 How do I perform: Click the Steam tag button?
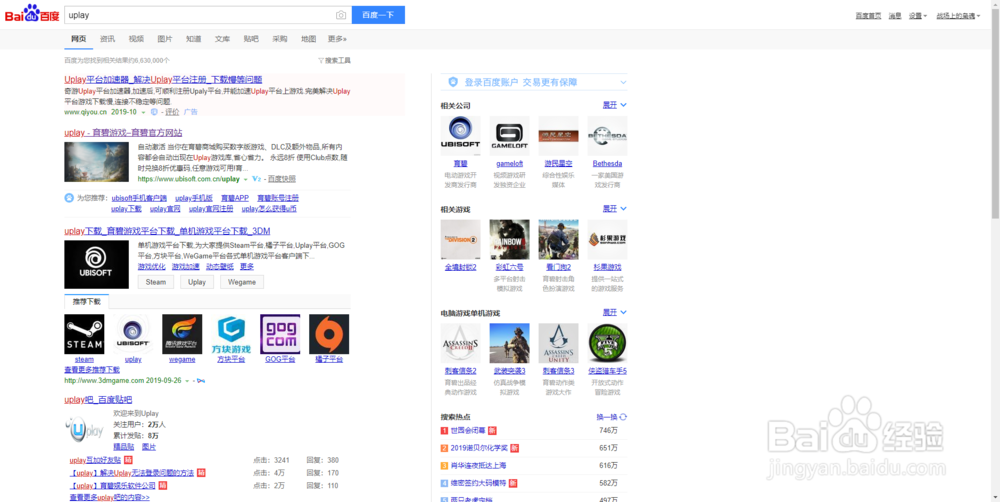pos(156,282)
